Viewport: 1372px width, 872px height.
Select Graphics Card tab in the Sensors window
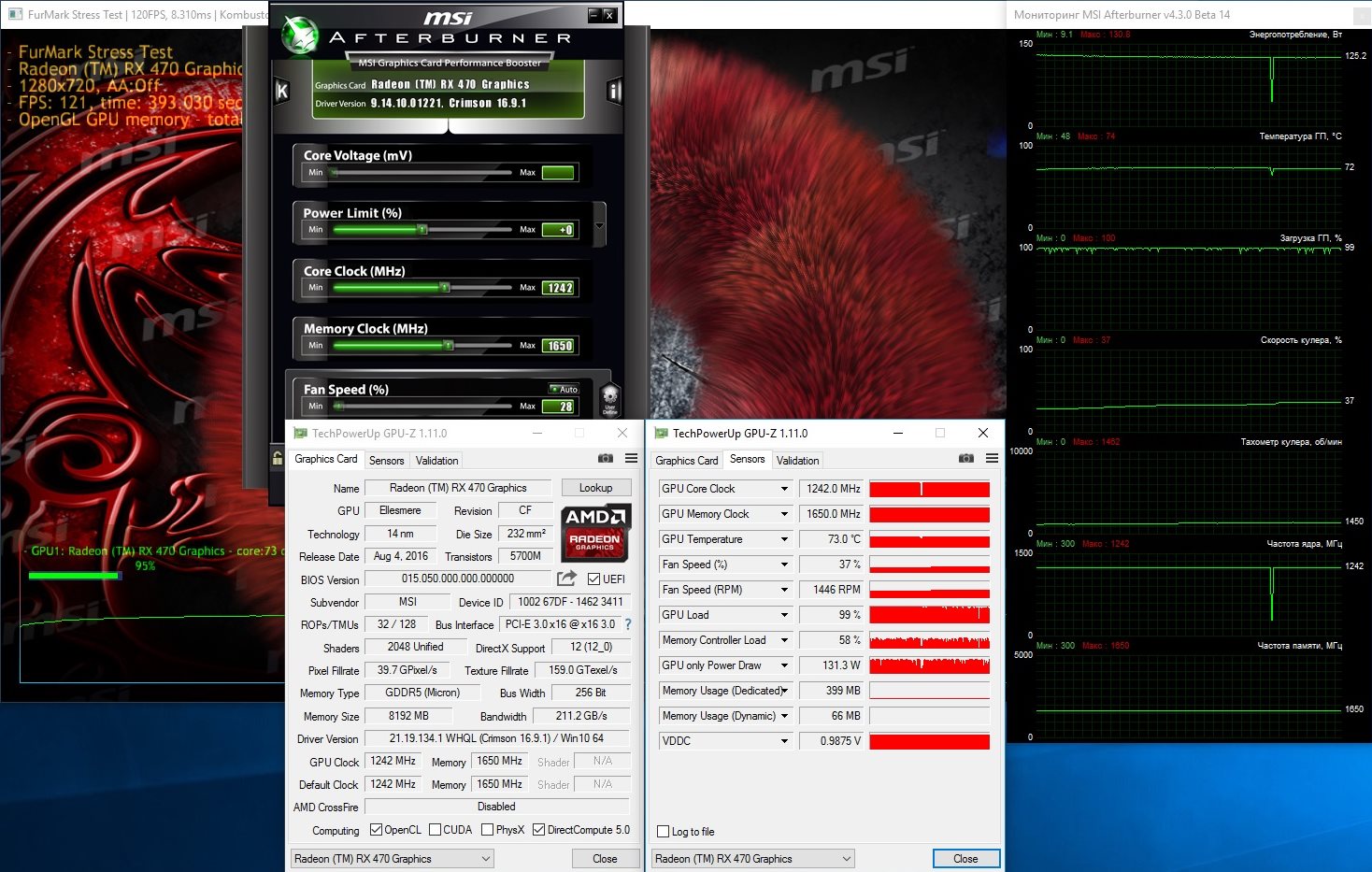[686, 461]
